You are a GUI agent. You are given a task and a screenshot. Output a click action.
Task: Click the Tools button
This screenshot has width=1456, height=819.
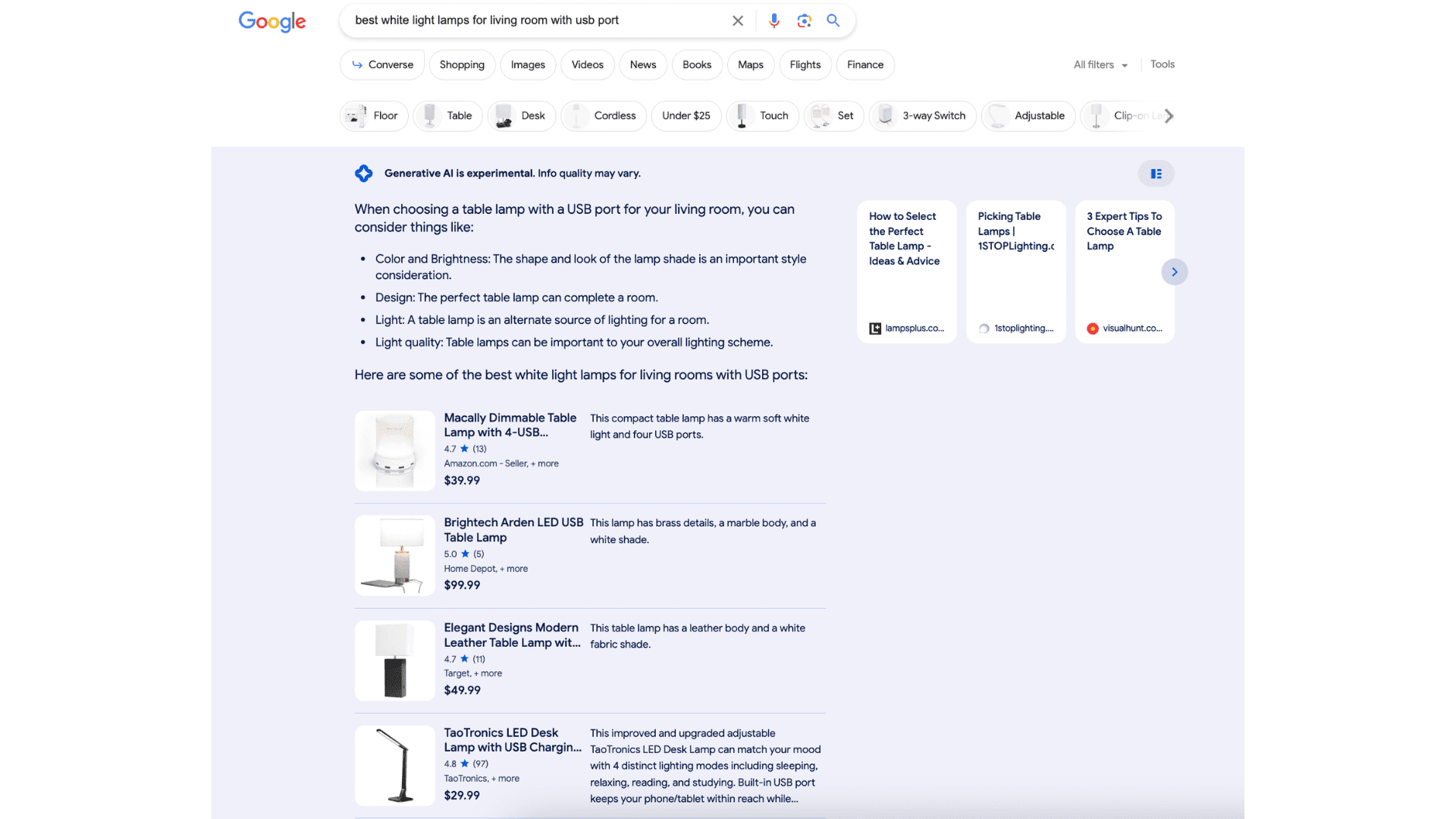pos(1162,64)
